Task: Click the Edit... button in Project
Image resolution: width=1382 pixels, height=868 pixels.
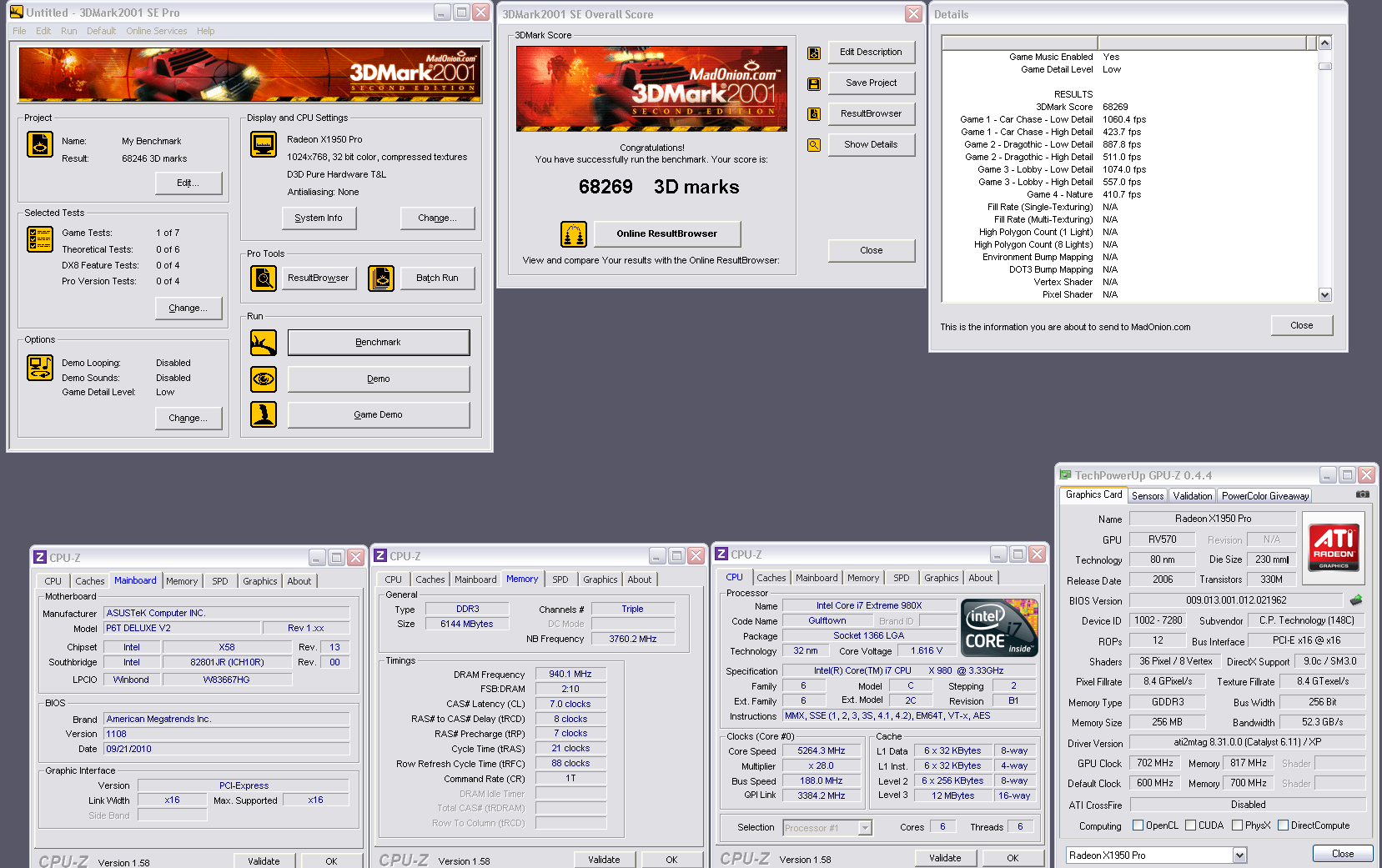Action: coord(188,183)
